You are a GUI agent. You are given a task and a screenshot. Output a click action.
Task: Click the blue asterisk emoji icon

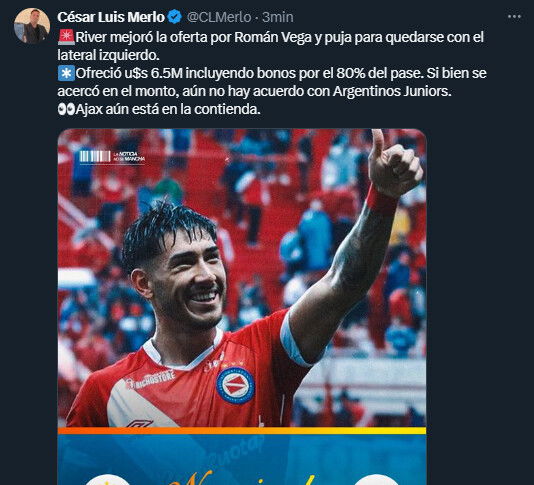pos(66,73)
